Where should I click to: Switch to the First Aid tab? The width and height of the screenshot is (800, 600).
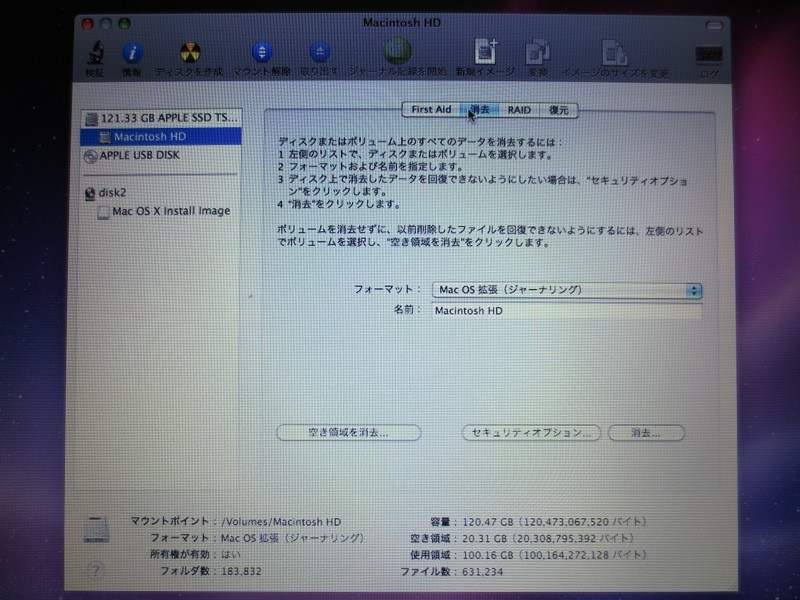431,110
